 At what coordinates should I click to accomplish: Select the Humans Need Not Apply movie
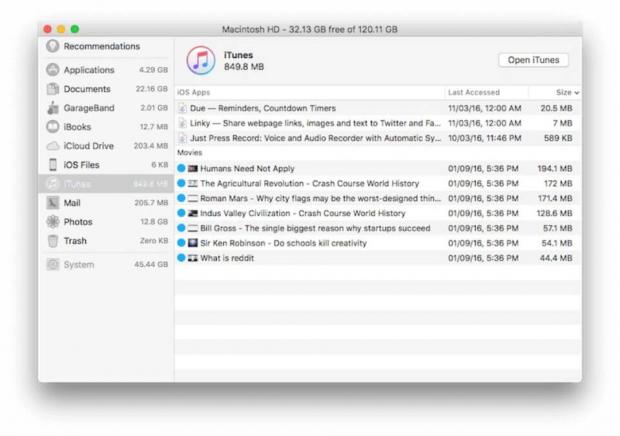click(247, 169)
